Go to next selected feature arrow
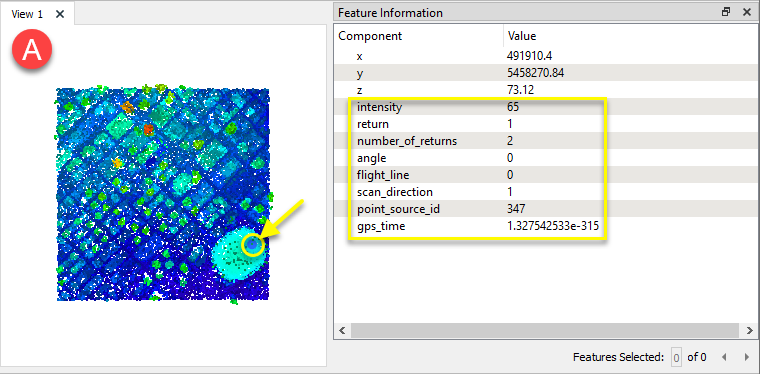 [746, 358]
